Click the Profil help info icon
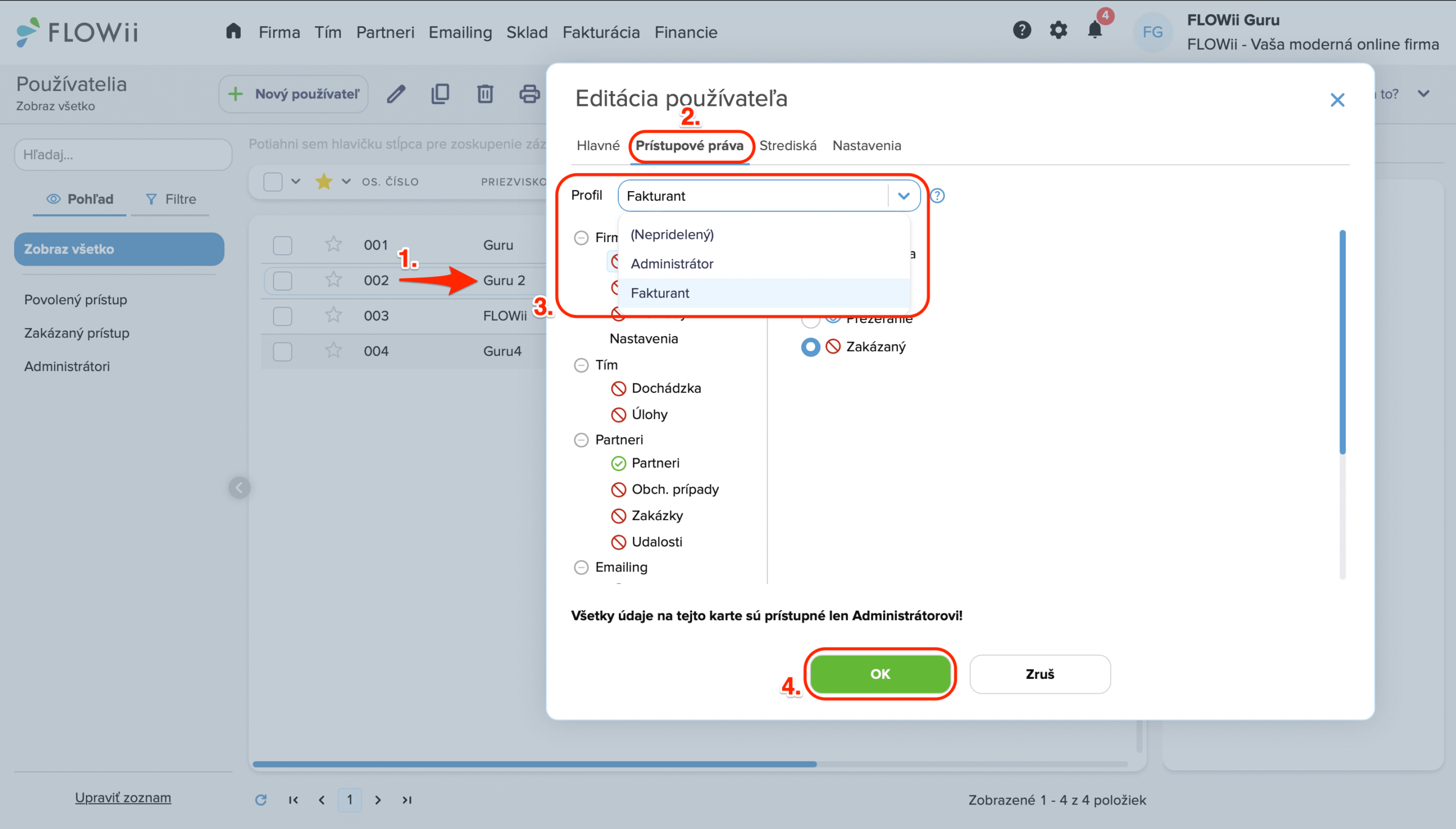 (937, 196)
